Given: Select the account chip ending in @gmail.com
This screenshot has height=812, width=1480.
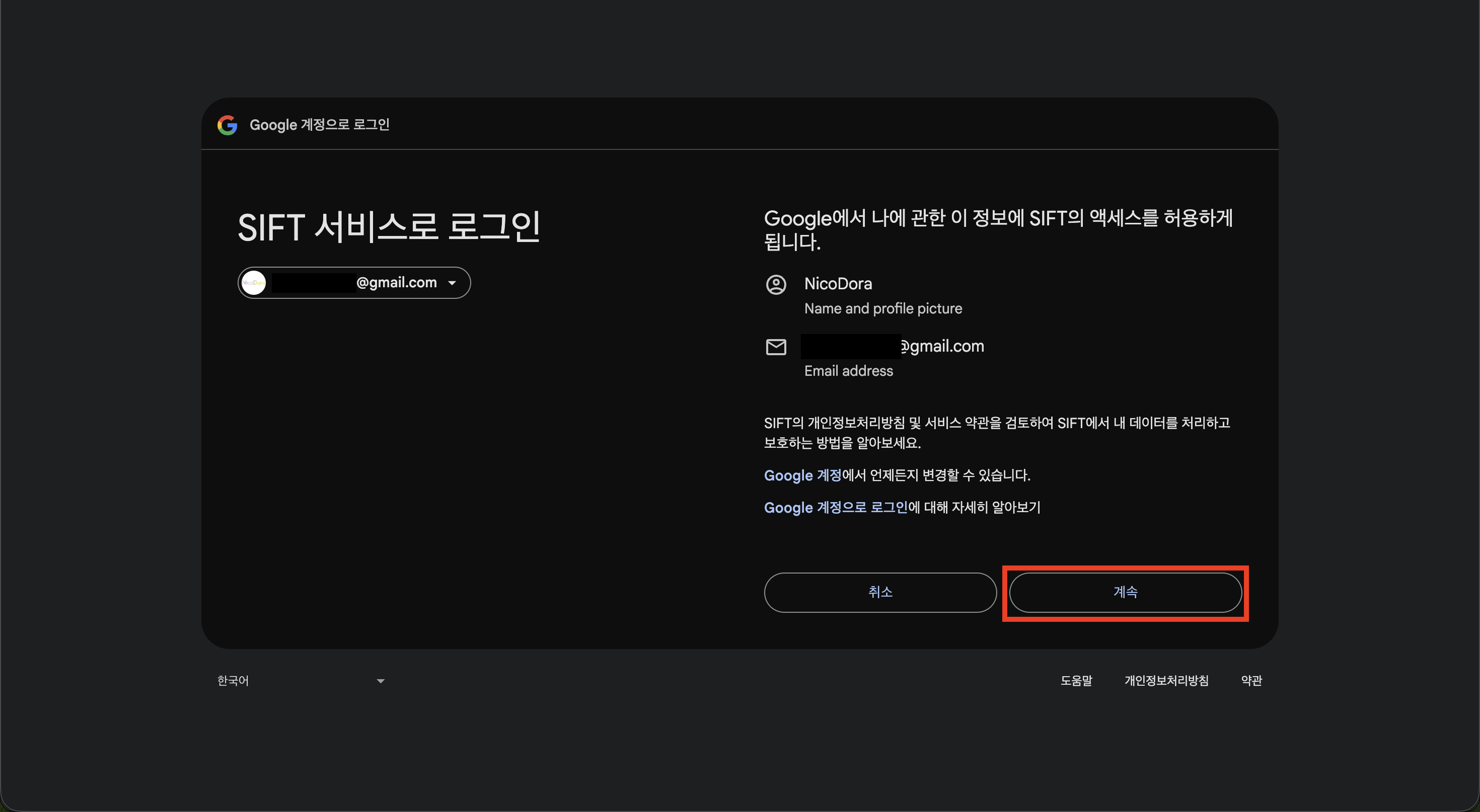Looking at the screenshot, I should pos(353,282).
